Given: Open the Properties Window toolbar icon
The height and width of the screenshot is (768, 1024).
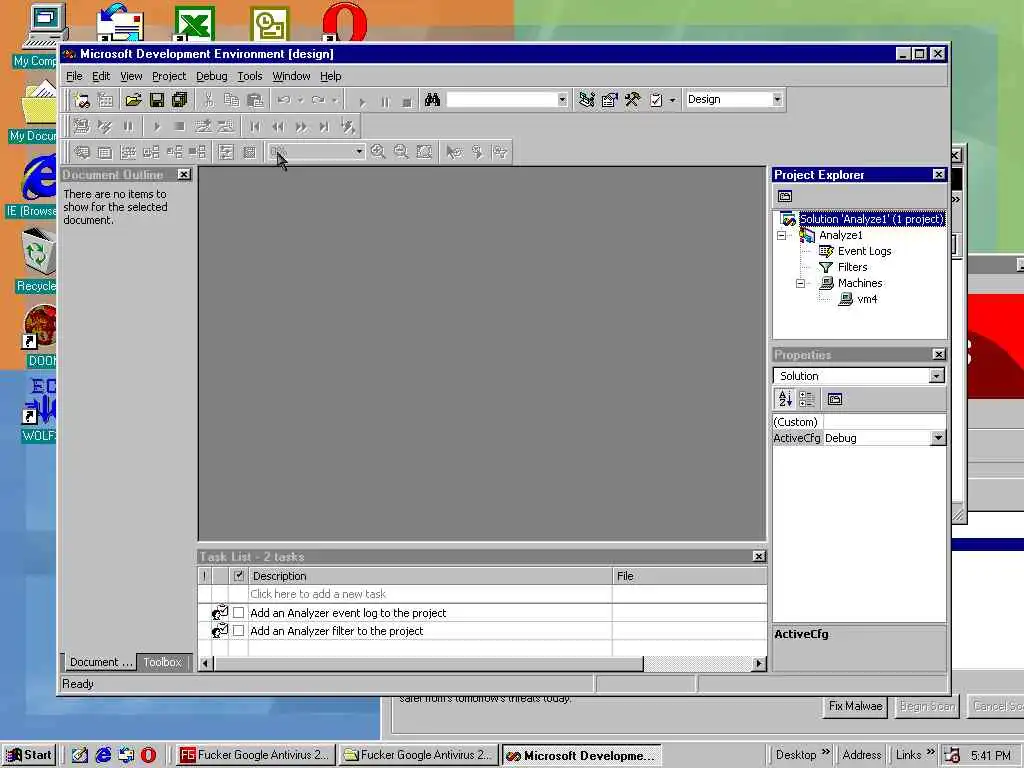Looking at the screenshot, I should 609,100.
